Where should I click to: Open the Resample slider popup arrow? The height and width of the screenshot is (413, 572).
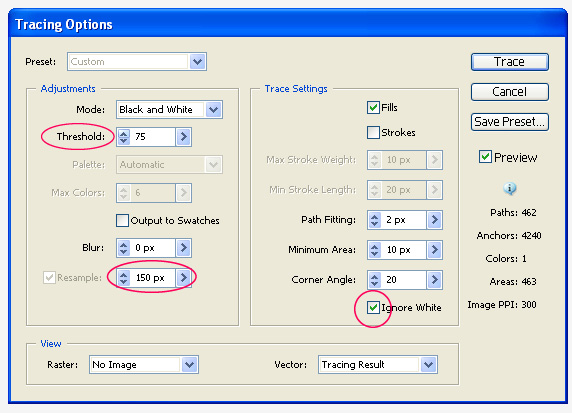(x=183, y=278)
